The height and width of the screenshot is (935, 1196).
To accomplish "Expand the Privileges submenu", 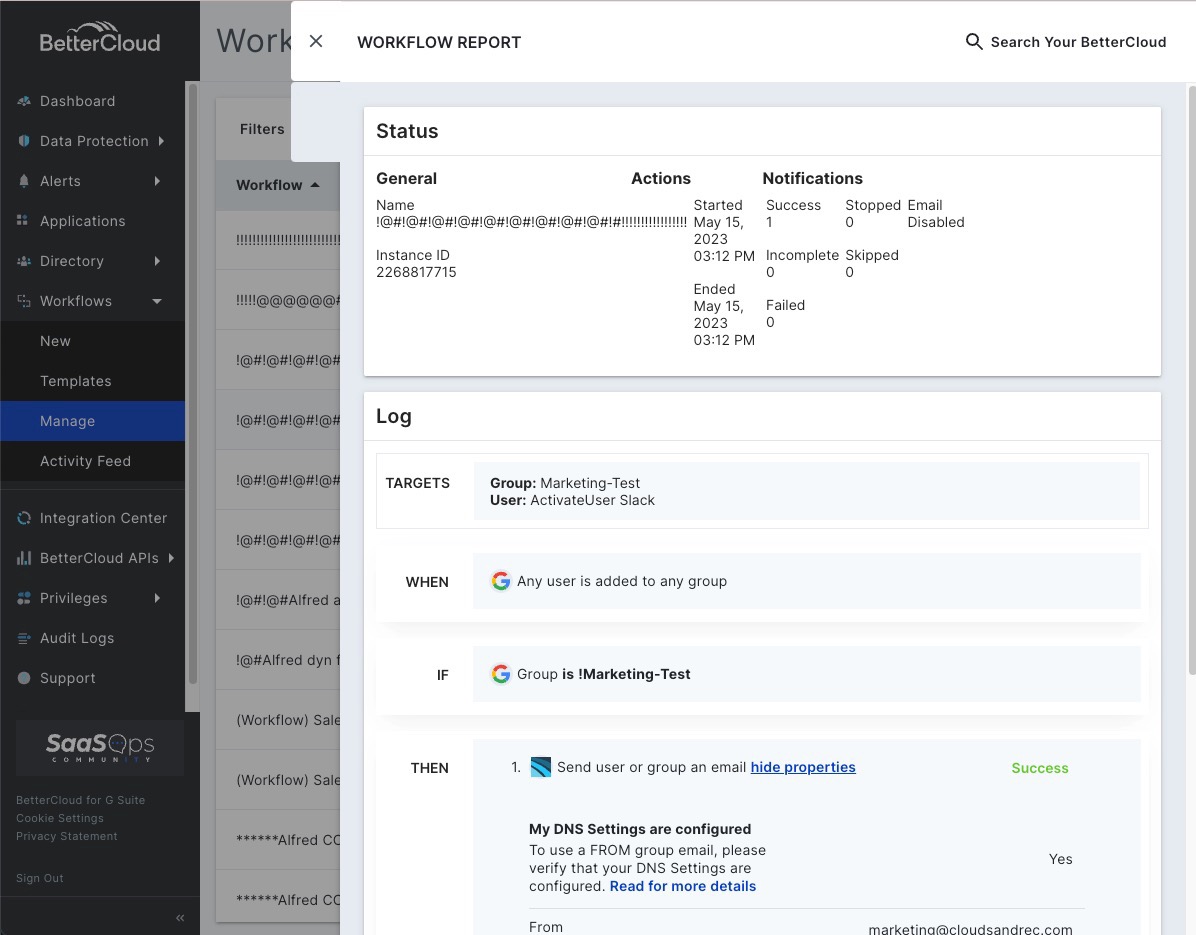I will 157,598.
